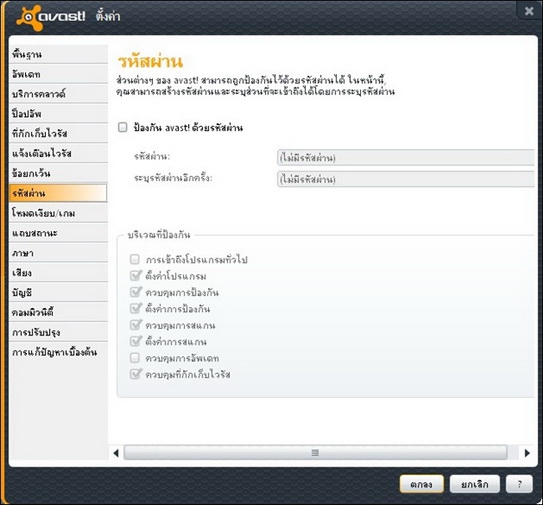Toggle การเข้าถึงโปรแกรมทั่วไป checkbox
543x505 pixels.
(x=135, y=259)
